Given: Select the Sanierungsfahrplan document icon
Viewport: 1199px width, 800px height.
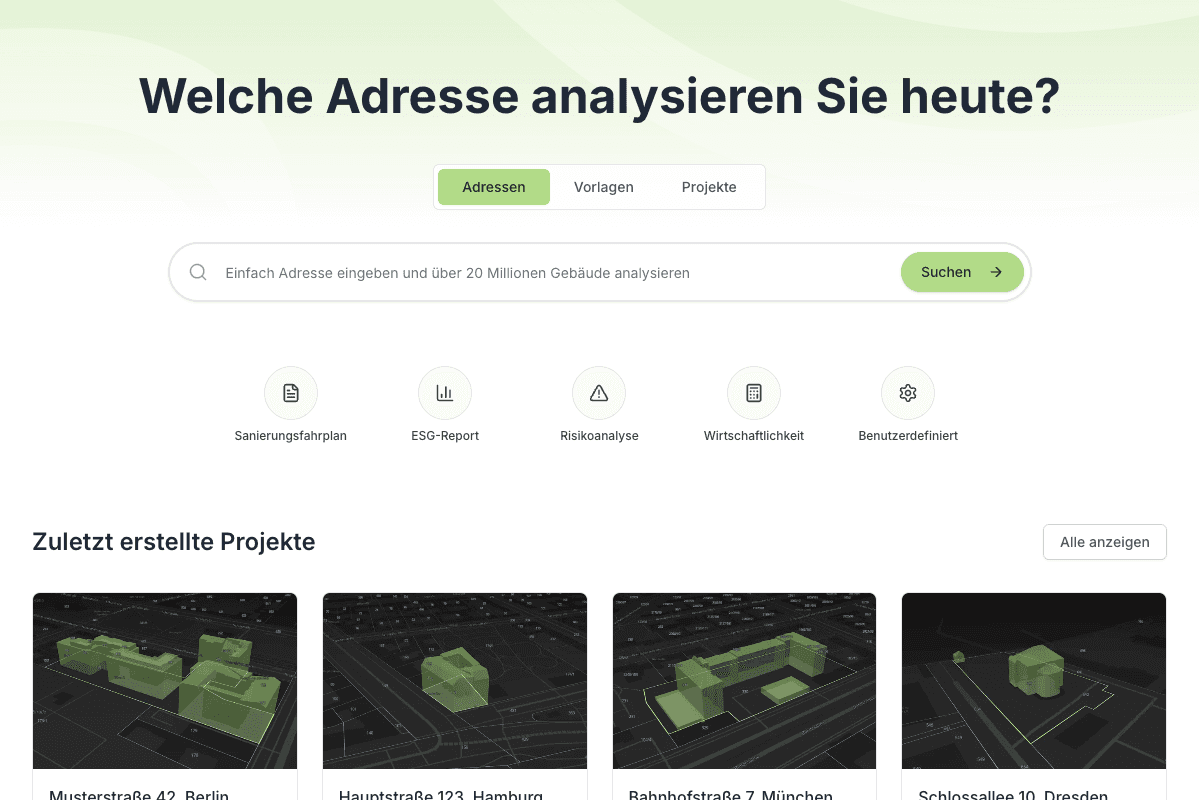Looking at the screenshot, I should click(290, 392).
